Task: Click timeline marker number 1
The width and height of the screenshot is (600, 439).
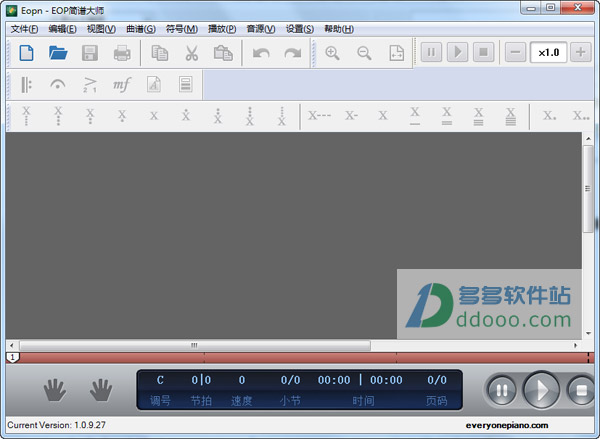Action: (13, 357)
